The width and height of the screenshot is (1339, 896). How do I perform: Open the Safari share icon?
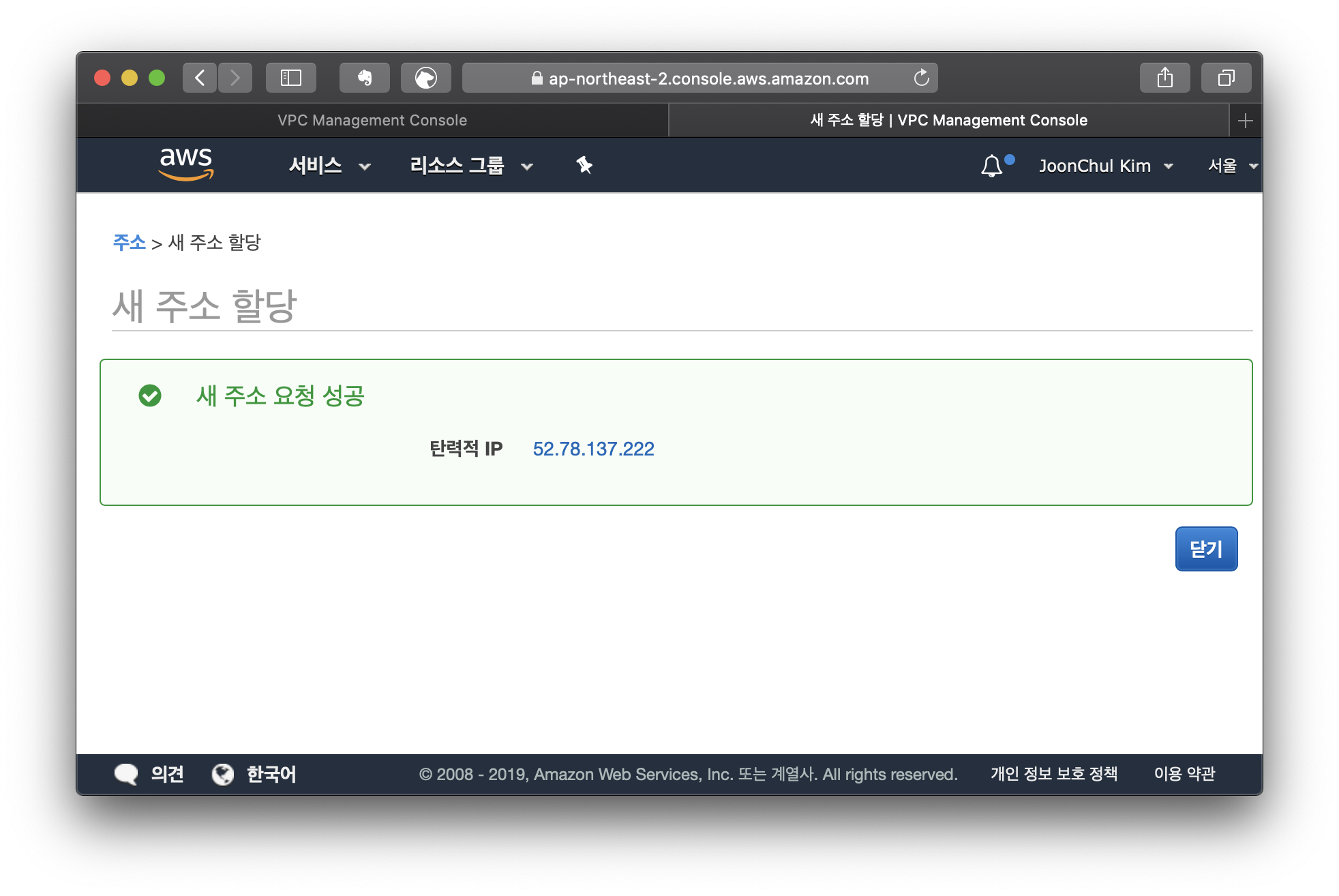(1164, 78)
